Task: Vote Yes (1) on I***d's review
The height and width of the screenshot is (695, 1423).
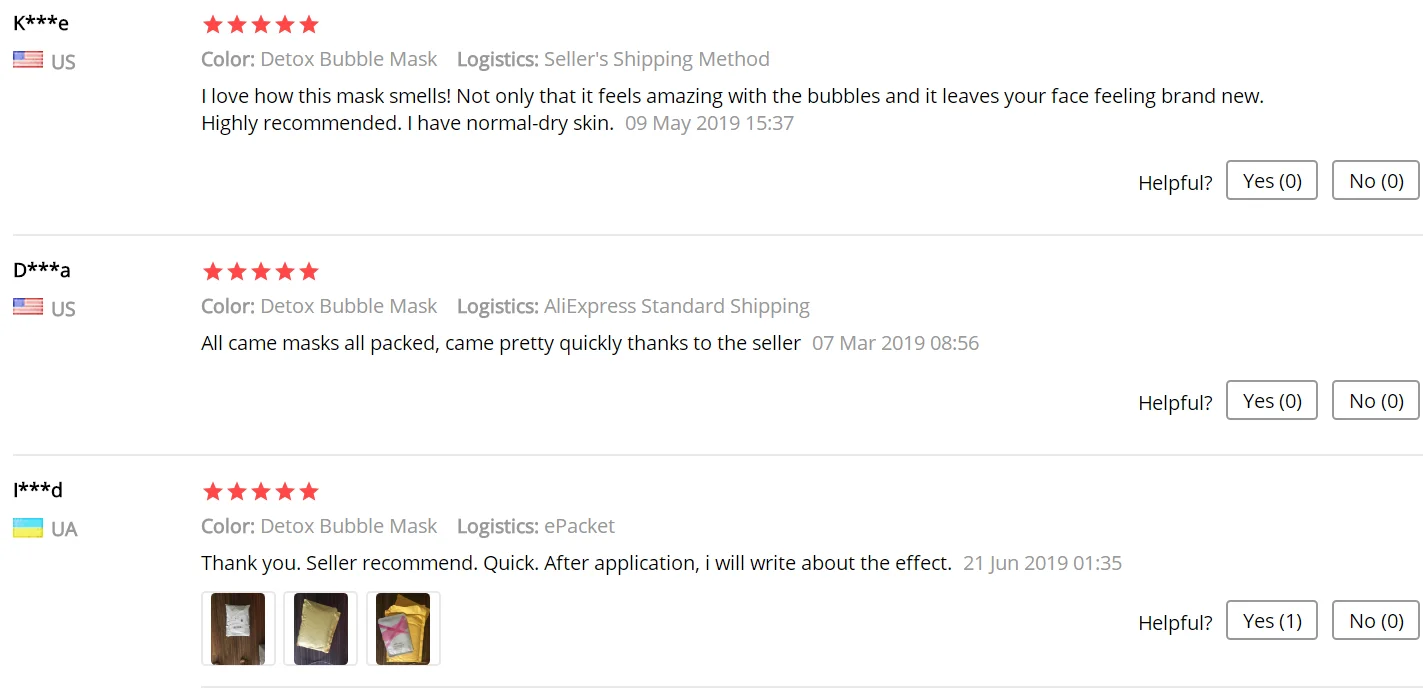Action: point(1271,621)
